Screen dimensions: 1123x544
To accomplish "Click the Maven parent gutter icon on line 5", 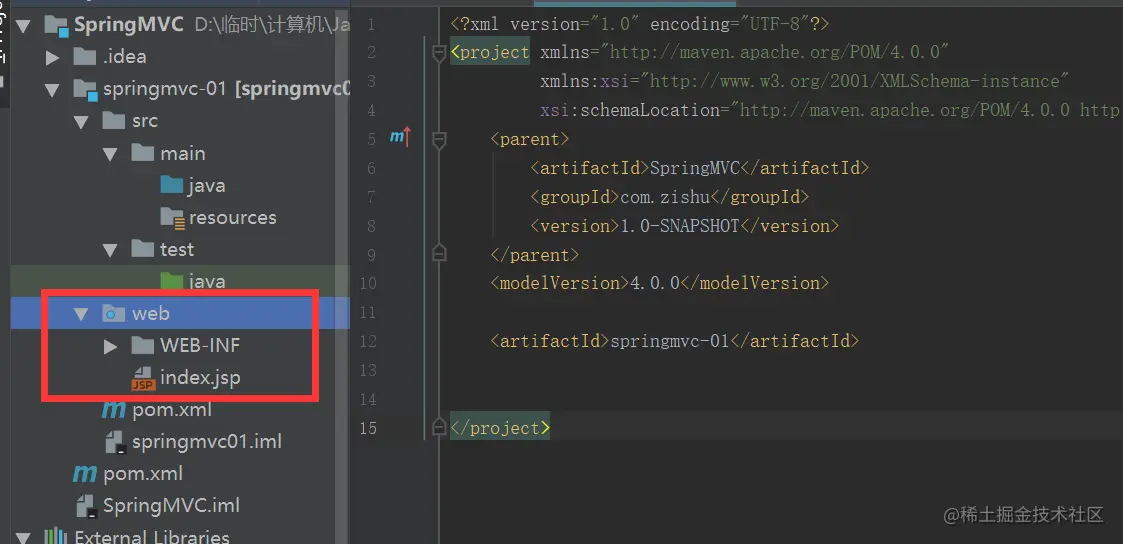I will click(x=400, y=137).
